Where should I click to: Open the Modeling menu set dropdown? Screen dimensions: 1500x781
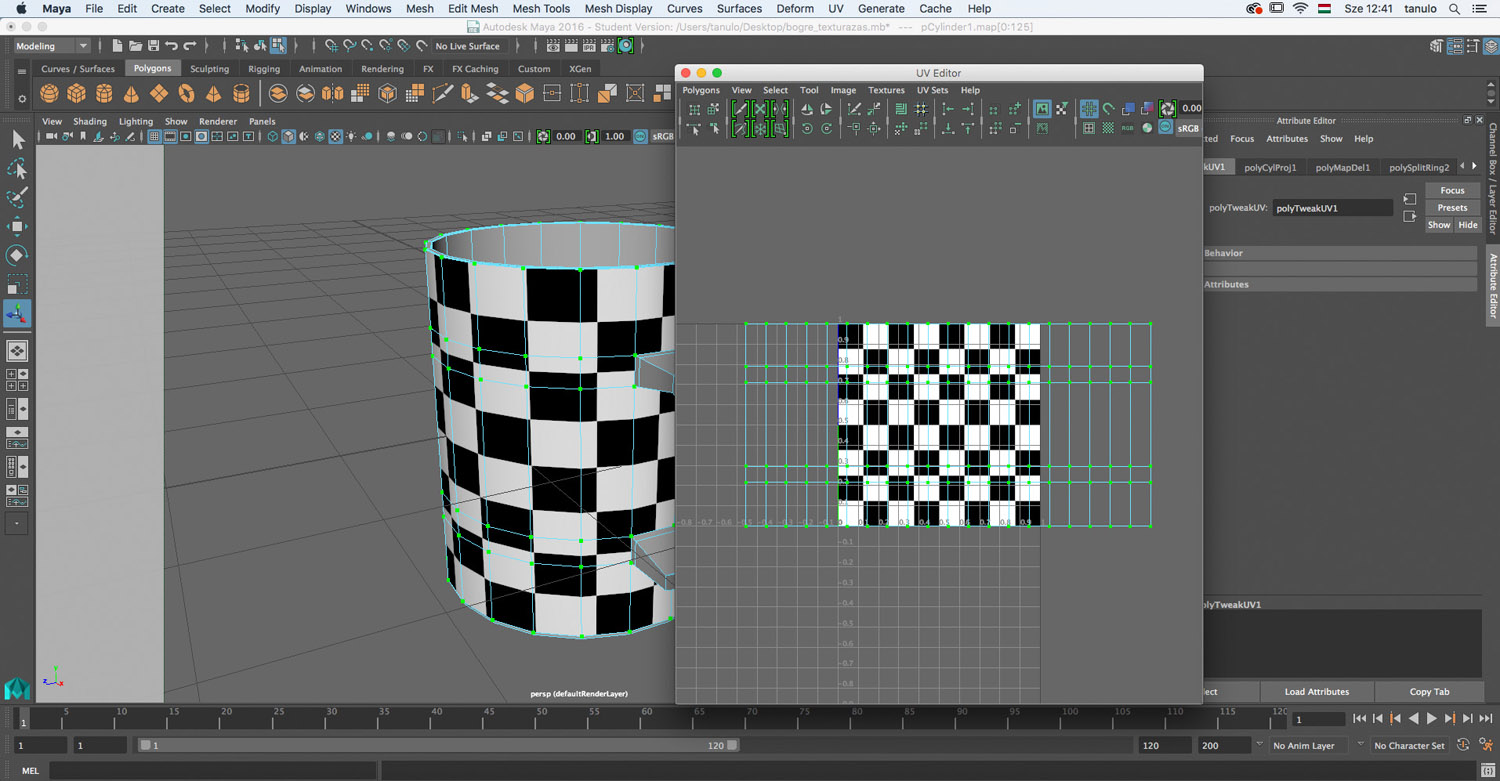pos(52,46)
